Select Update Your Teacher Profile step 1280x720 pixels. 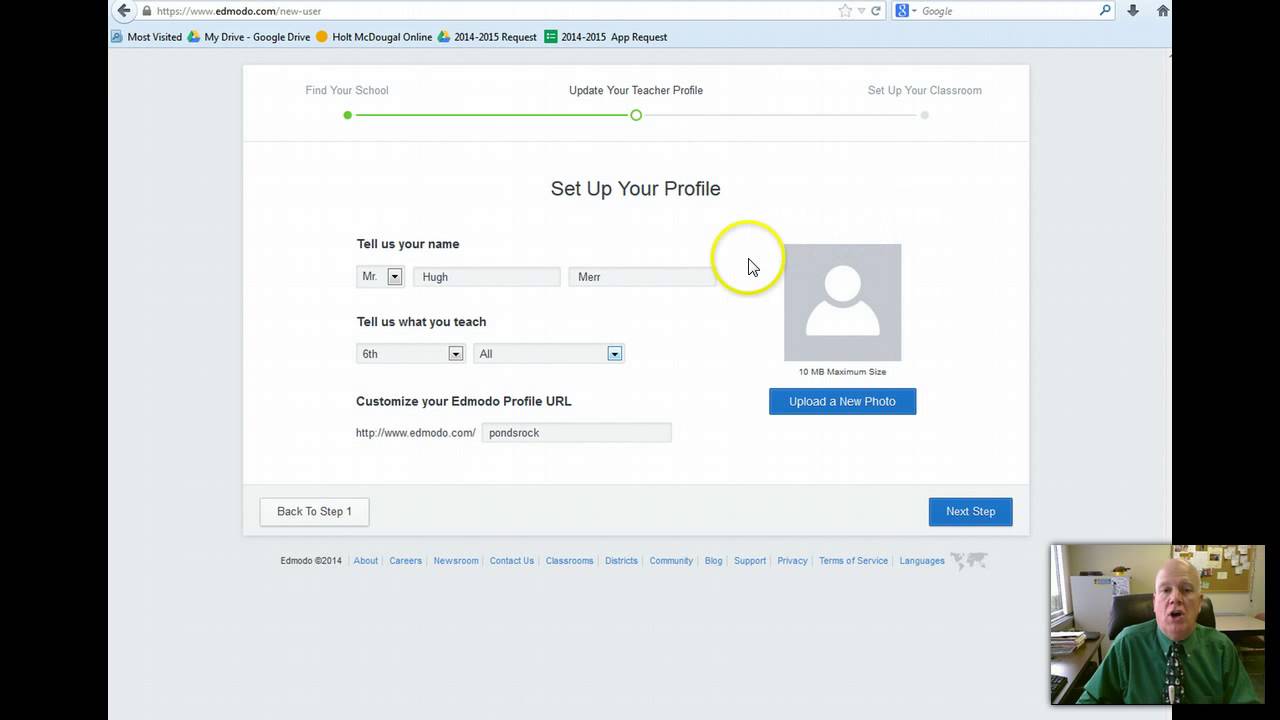pos(636,90)
